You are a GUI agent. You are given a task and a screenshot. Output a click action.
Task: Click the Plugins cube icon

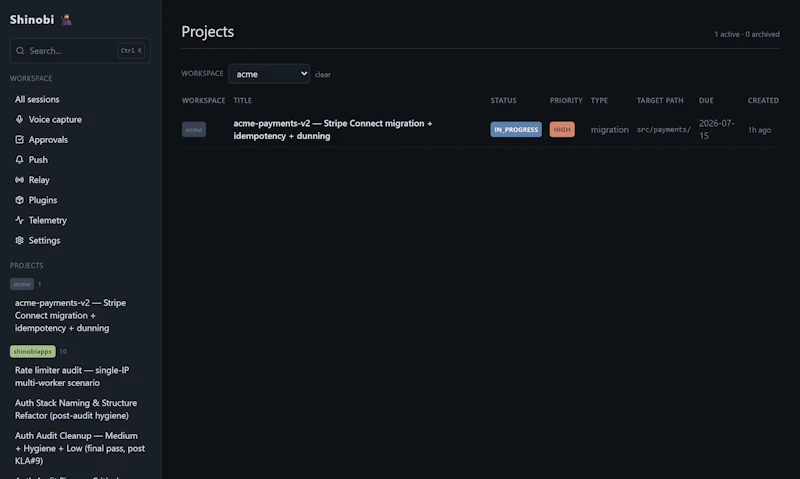pyautogui.click(x=19, y=200)
